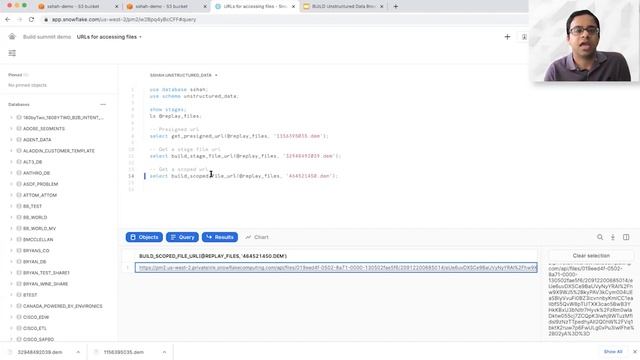Select the BTEST database
The image size is (640, 360).
click(x=30, y=295)
